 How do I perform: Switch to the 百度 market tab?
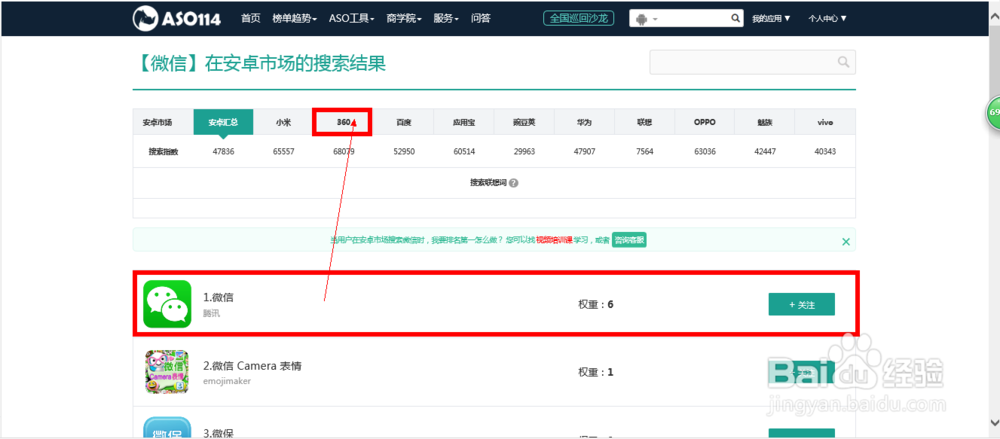404,122
